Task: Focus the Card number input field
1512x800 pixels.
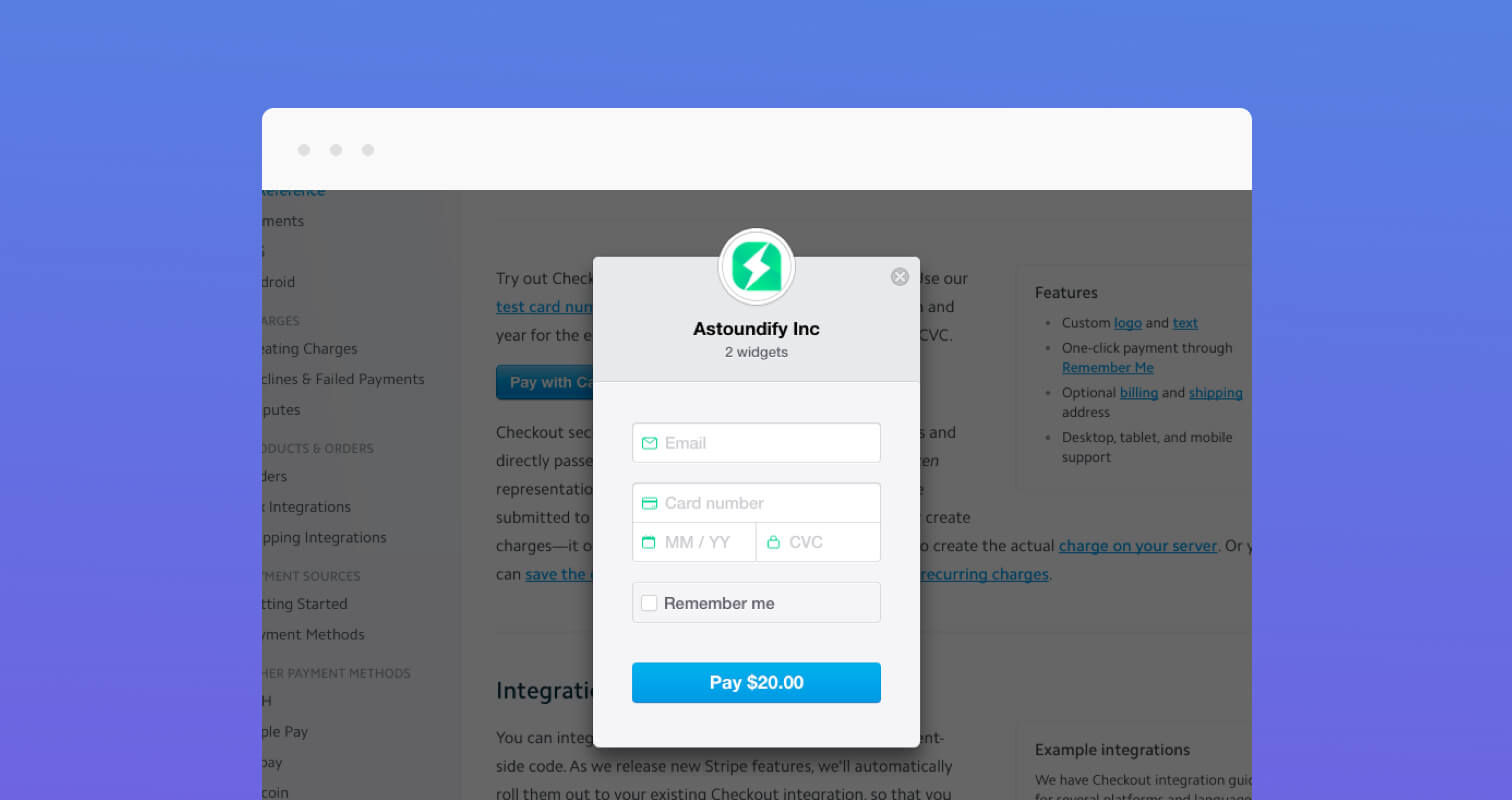Action: pos(756,503)
